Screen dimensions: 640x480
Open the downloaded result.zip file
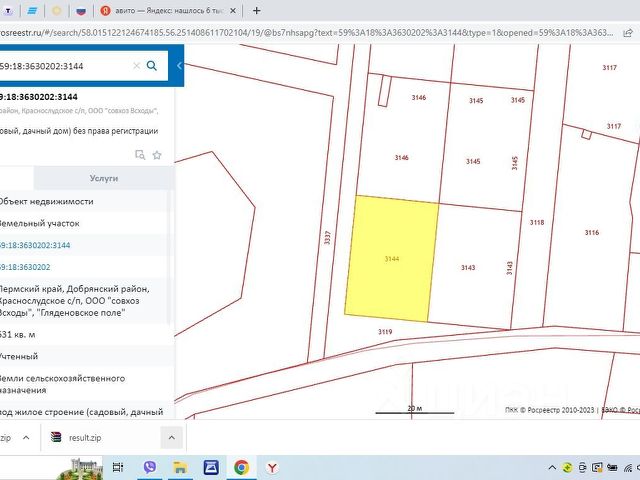coord(85,438)
